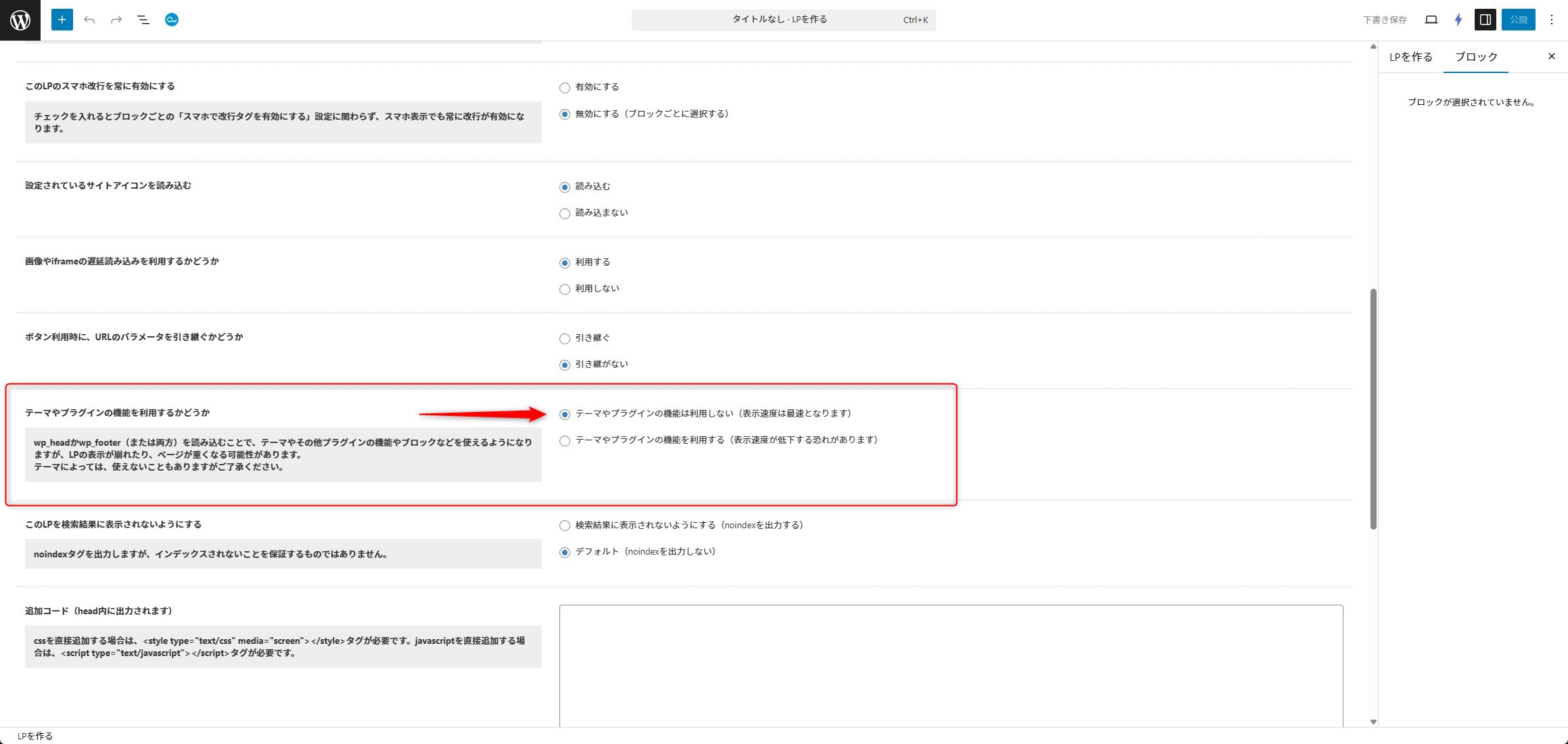Undo the last change
The image size is (1568, 744).
(x=89, y=20)
